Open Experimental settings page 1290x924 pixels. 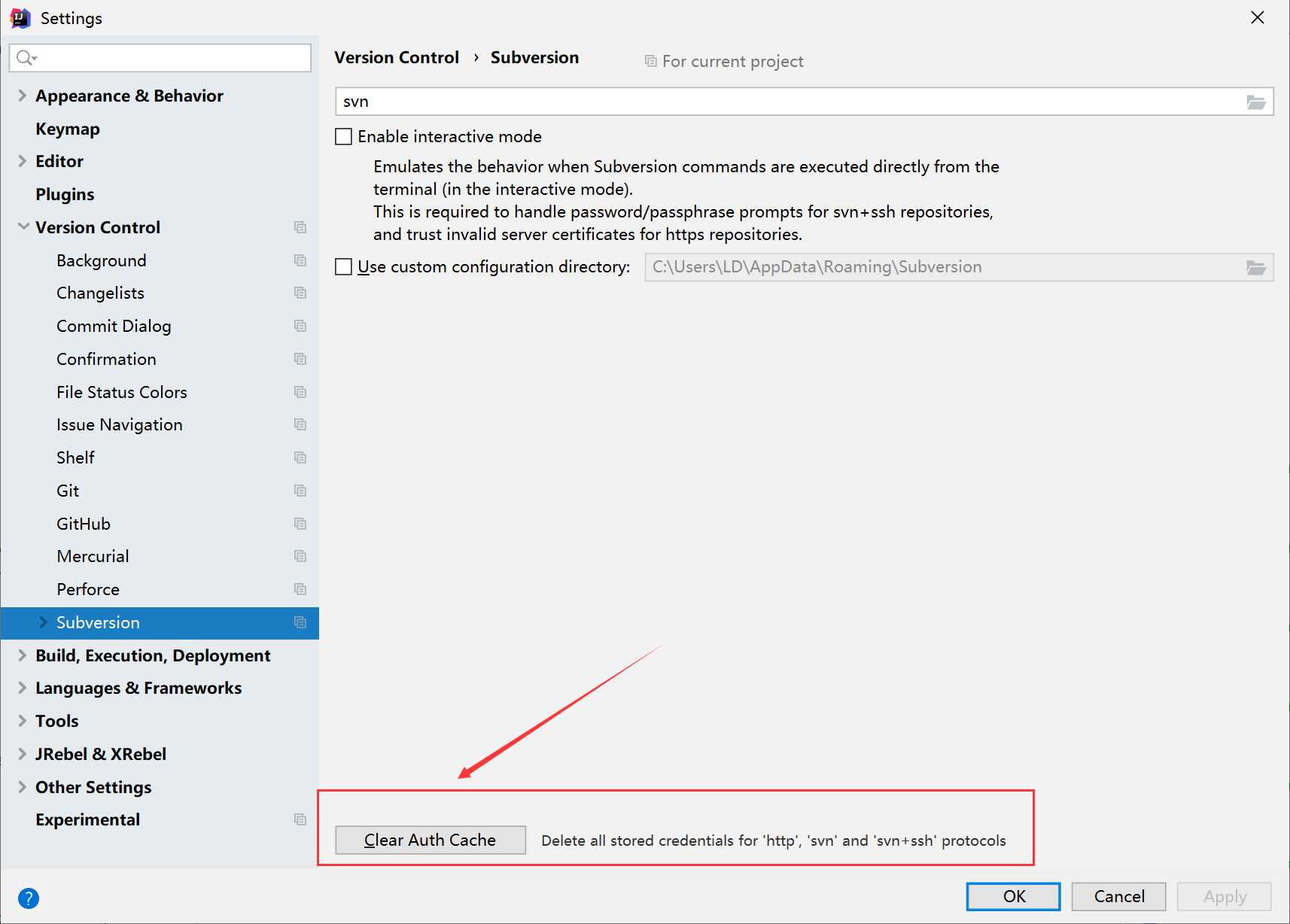pos(87,819)
